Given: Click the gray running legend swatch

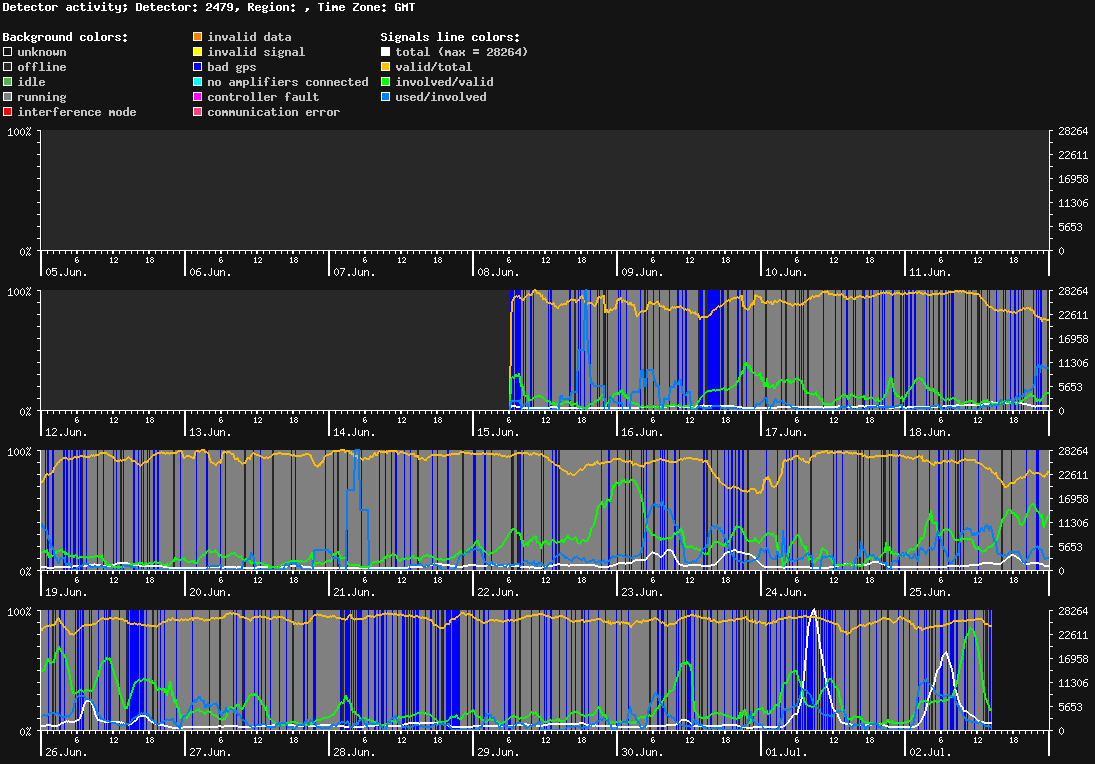Looking at the screenshot, I should tap(8, 97).
